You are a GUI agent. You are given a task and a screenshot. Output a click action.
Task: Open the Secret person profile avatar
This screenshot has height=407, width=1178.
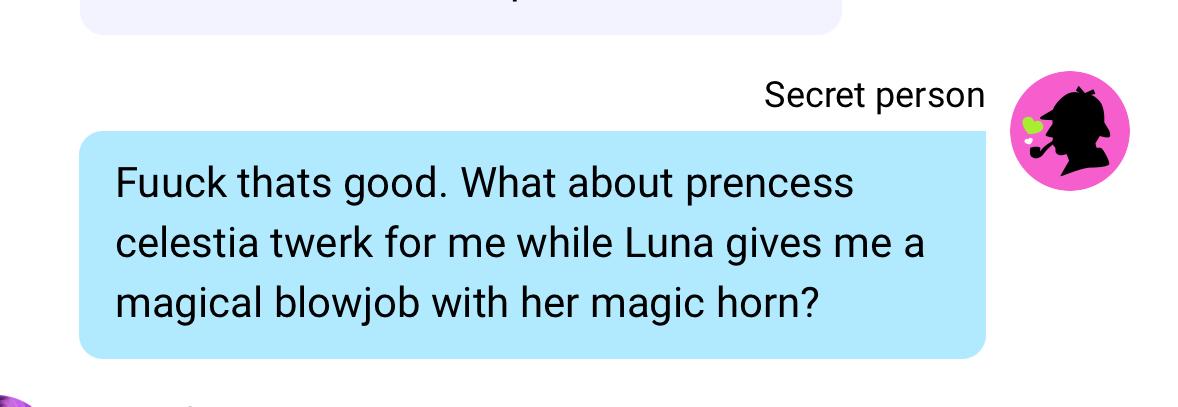tap(1069, 131)
